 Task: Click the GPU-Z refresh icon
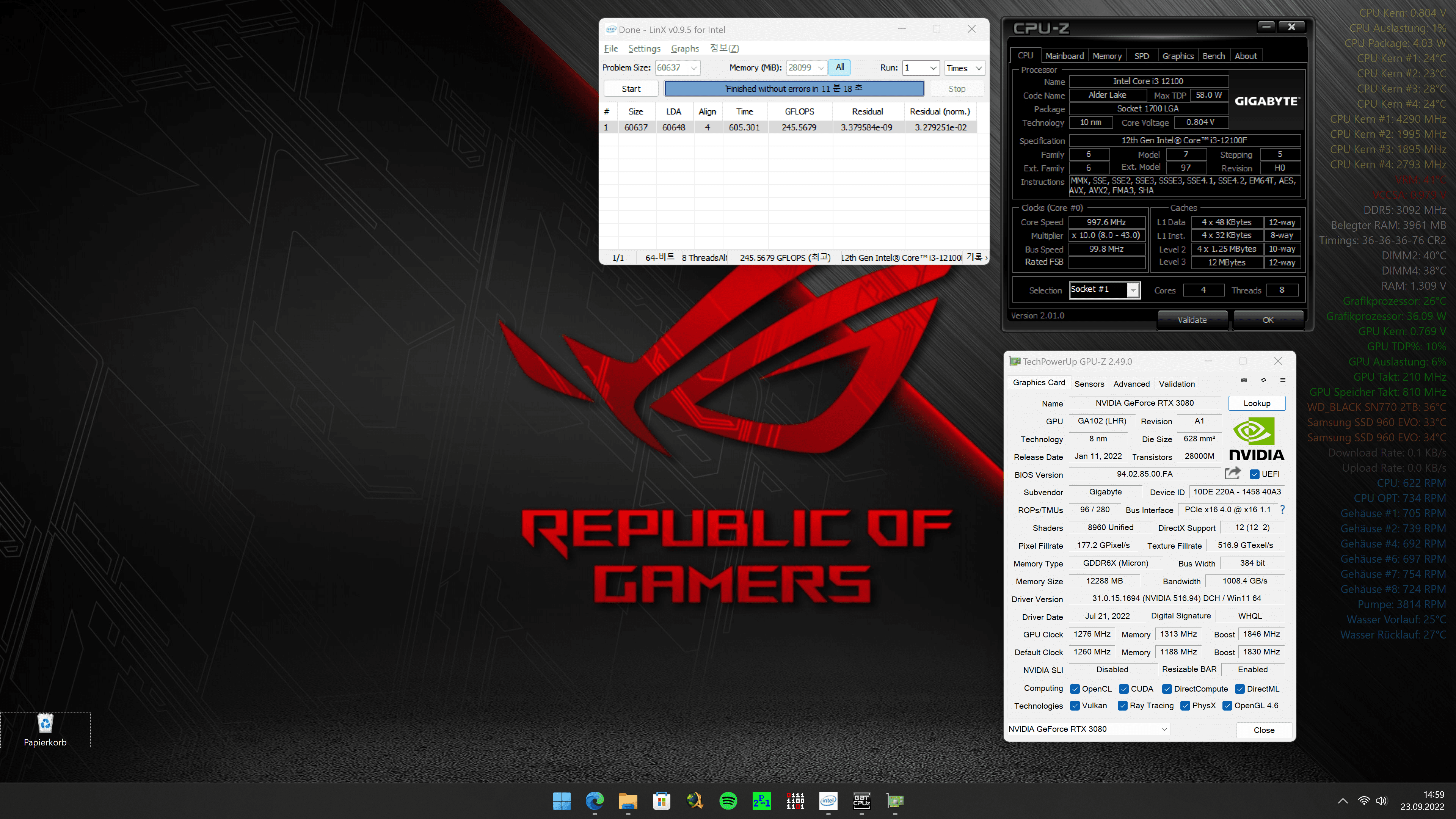pyautogui.click(x=1263, y=380)
